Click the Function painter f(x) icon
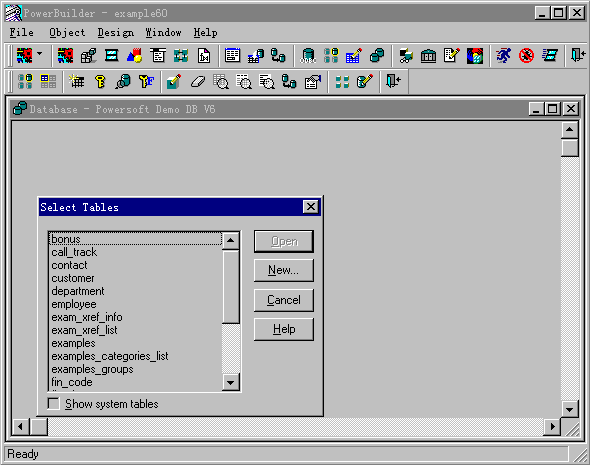Screen dimensions: 590x465 click(x=204, y=56)
